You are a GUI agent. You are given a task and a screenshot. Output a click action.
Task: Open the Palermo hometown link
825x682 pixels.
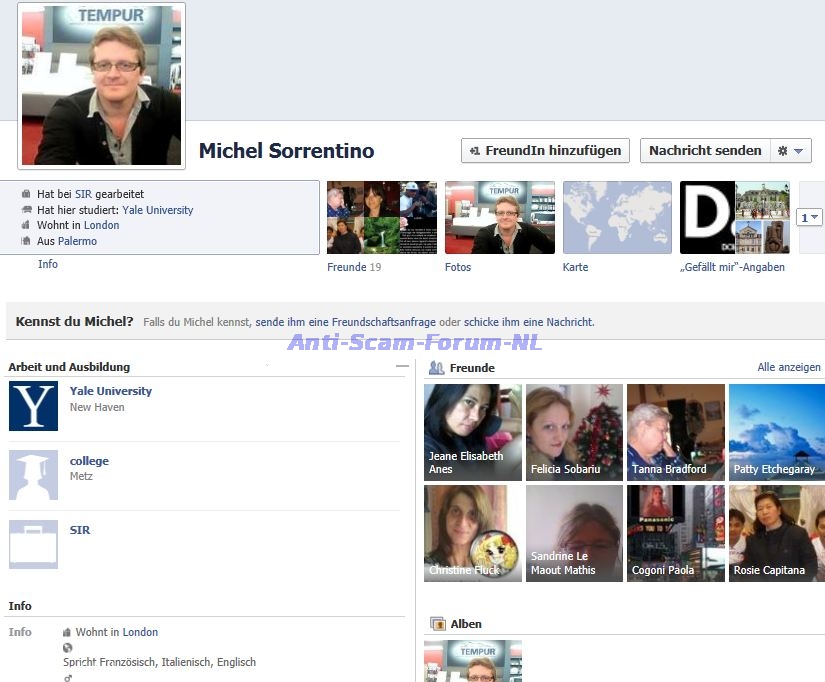coord(77,241)
